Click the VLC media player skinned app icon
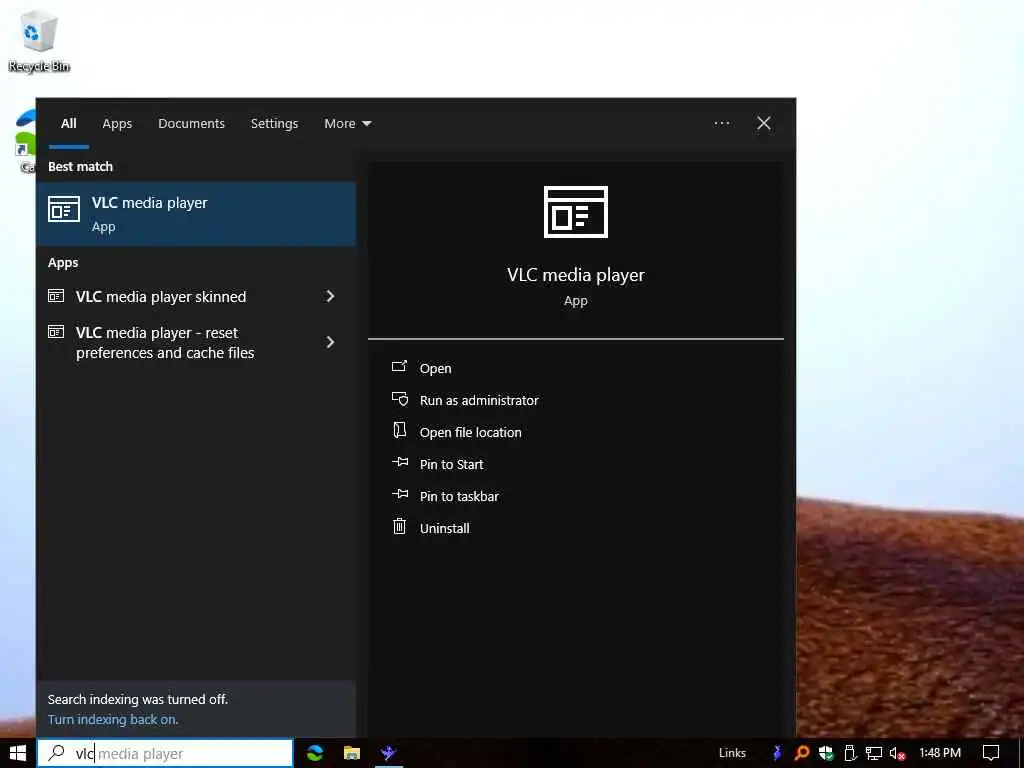 click(56, 296)
